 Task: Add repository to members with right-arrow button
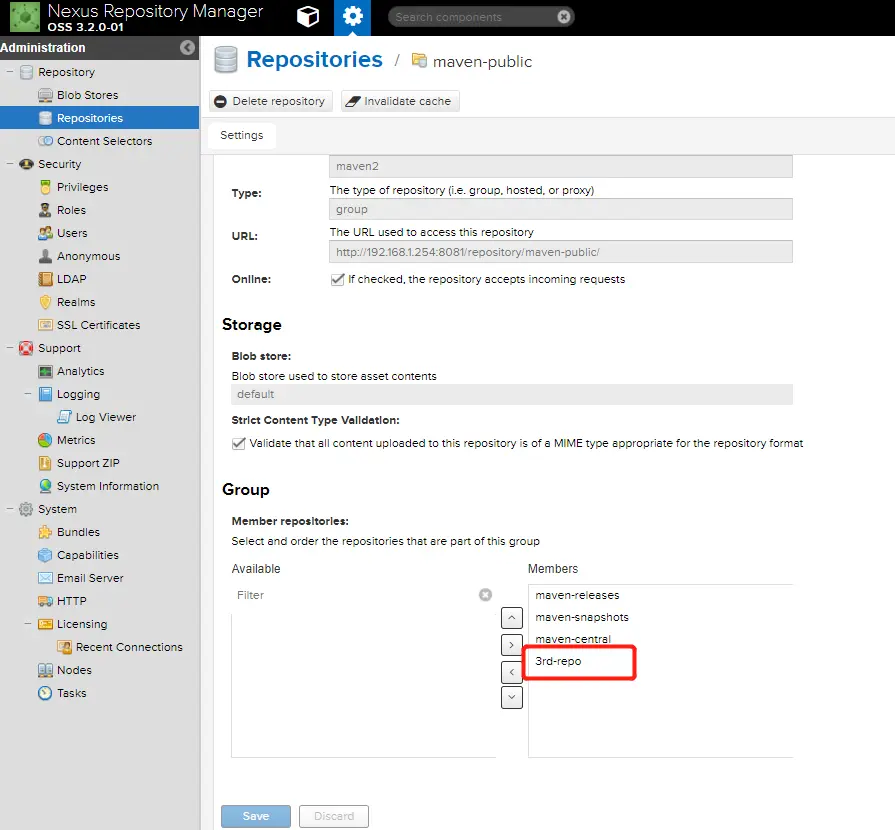pos(511,644)
